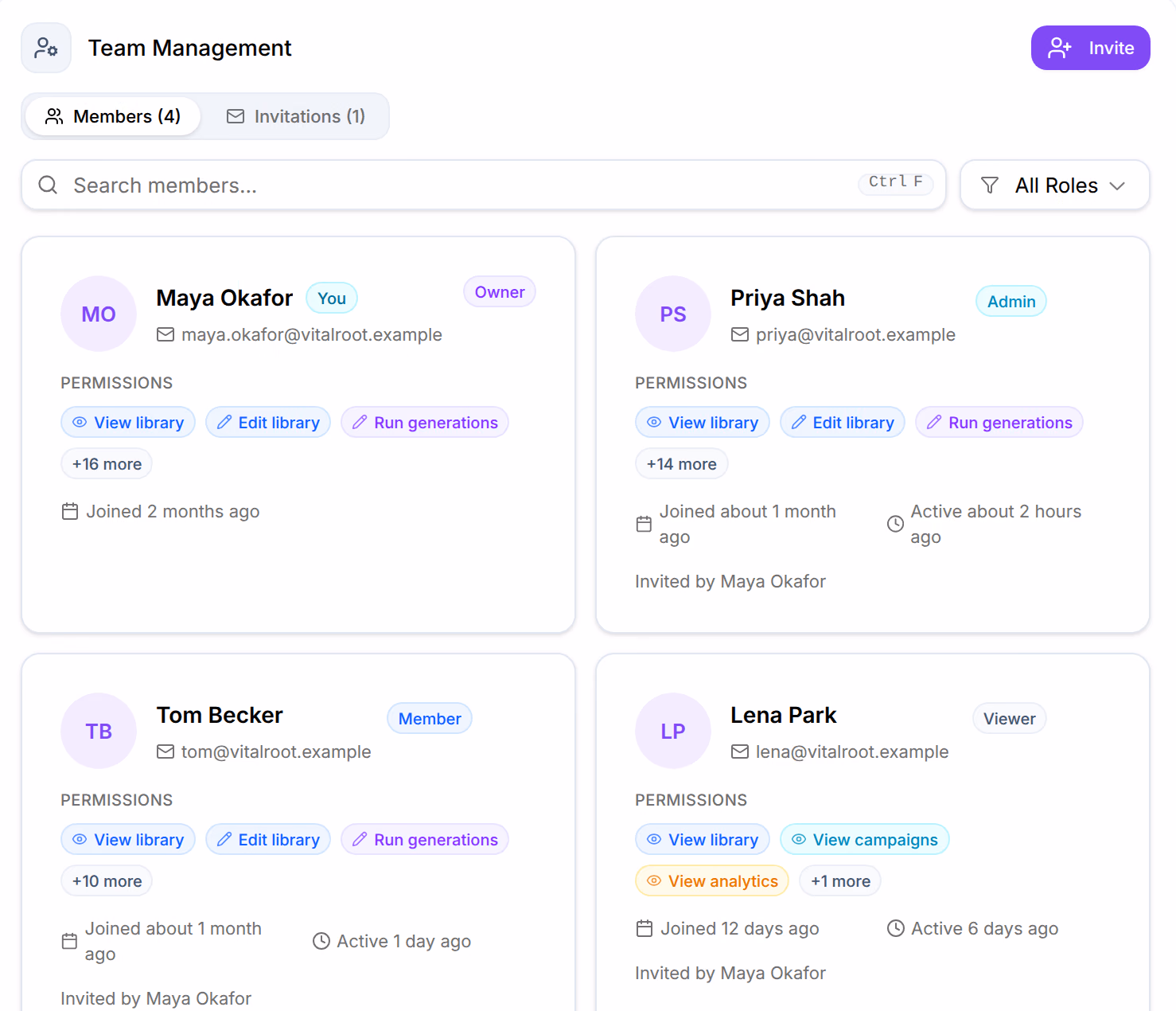Click Tom Becker's TB avatar
This screenshot has height=1011, width=1176.
click(x=99, y=731)
